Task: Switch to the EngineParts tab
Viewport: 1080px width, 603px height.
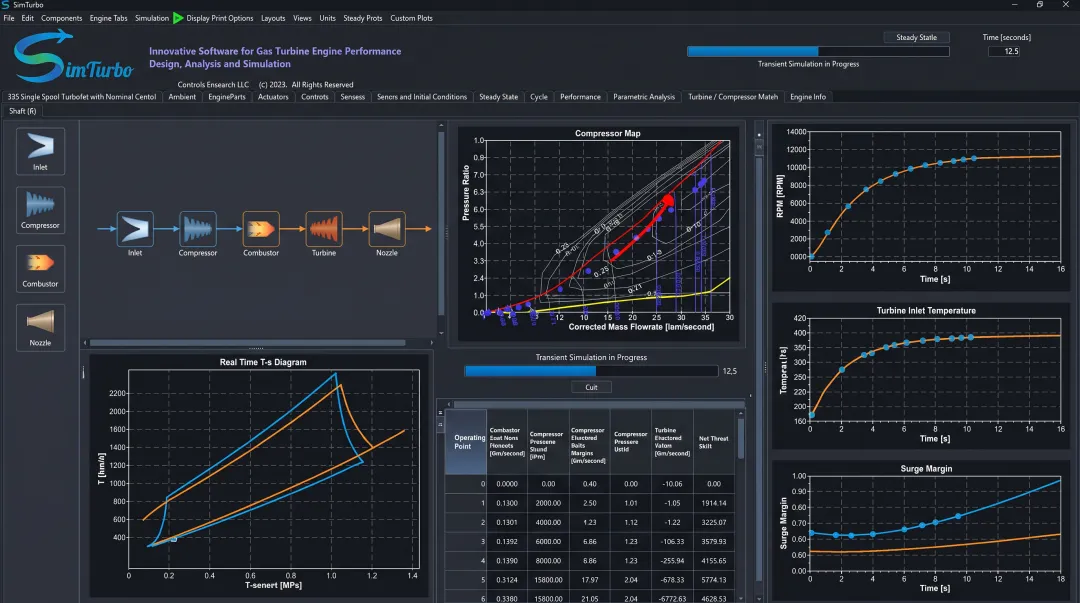Action: [x=227, y=97]
